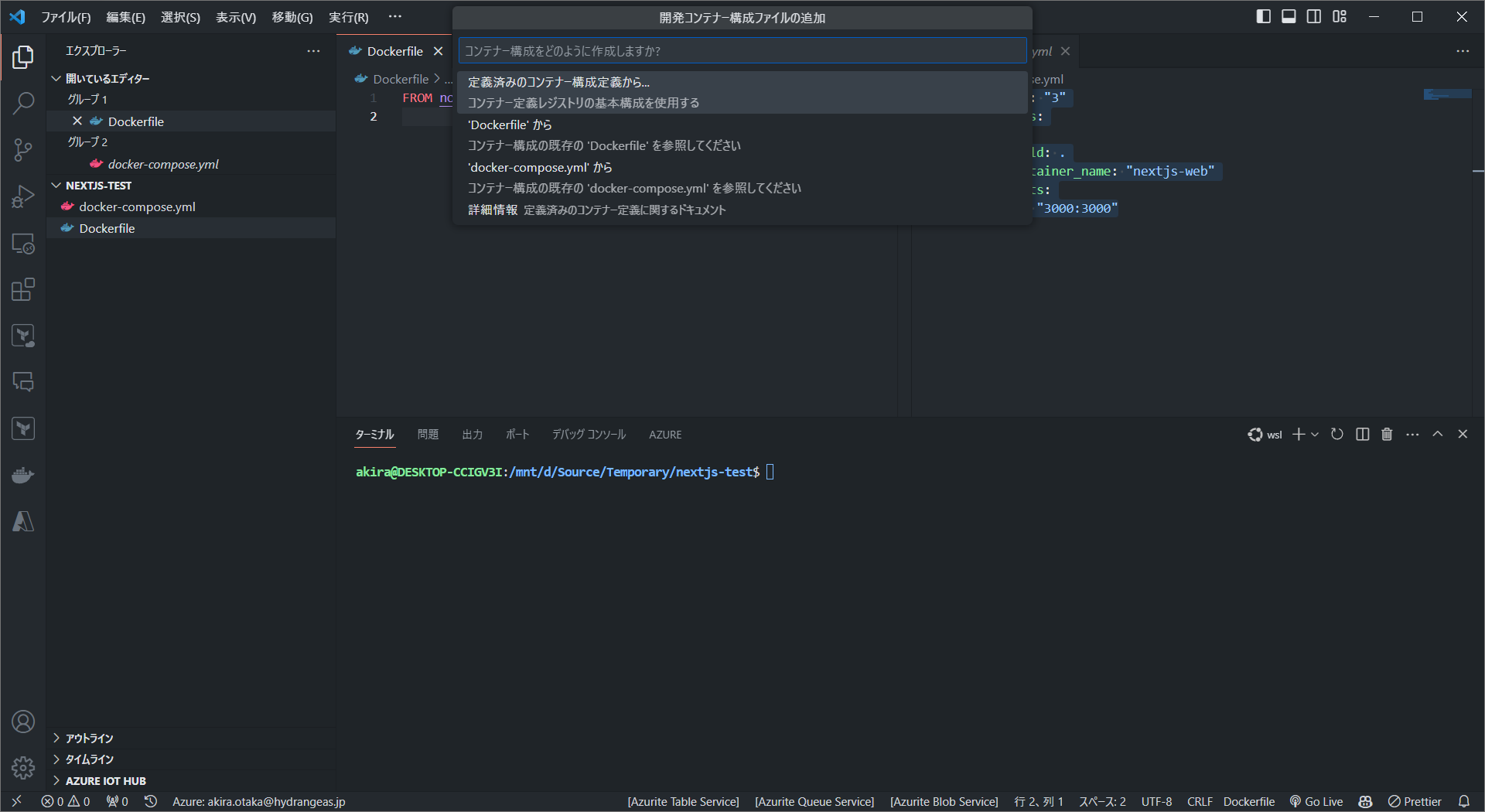The image size is (1485, 812).
Task: Open the Manage gear icon
Action: [23, 767]
